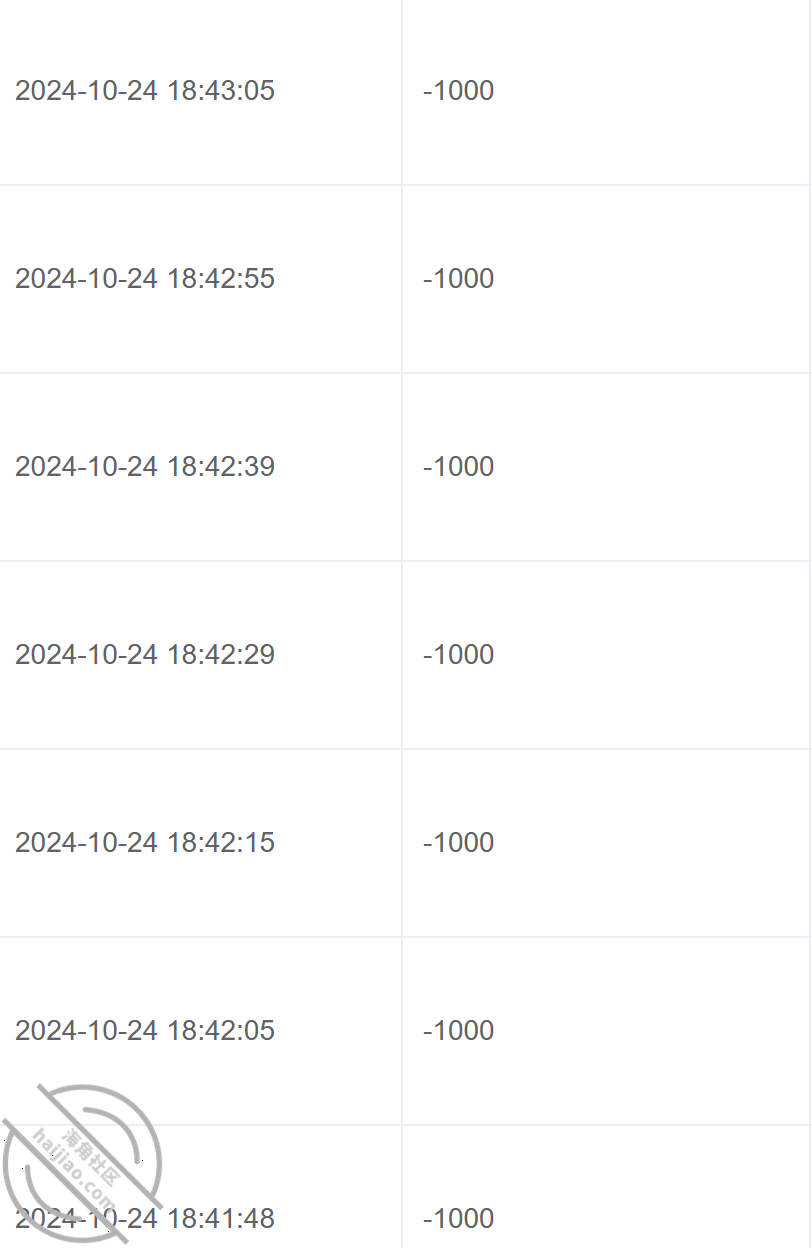
Task: Select the -1000 amount beside 18:41:48
Action: coord(459,1218)
